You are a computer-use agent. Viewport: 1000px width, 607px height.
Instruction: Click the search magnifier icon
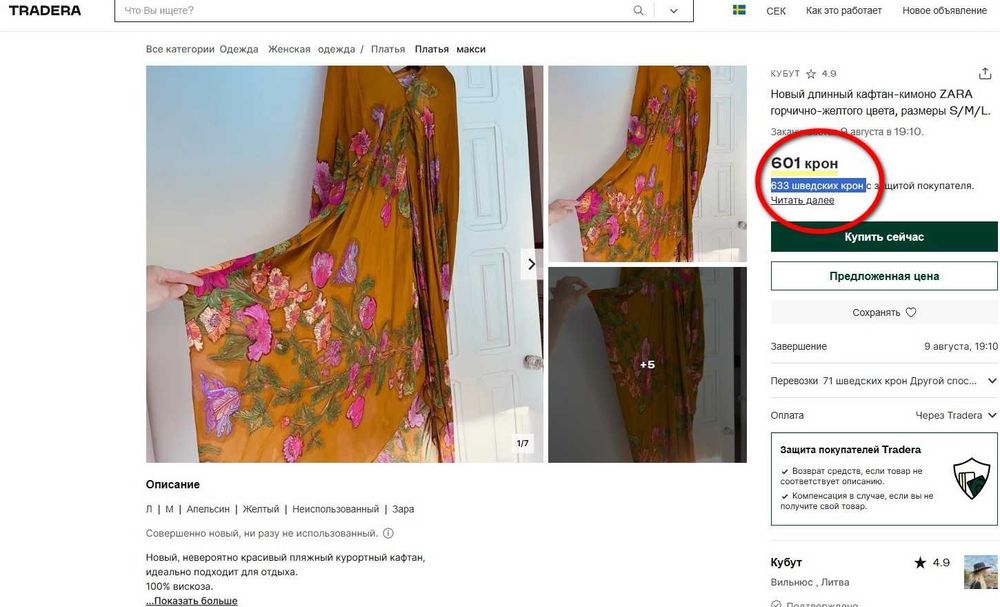(x=638, y=11)
